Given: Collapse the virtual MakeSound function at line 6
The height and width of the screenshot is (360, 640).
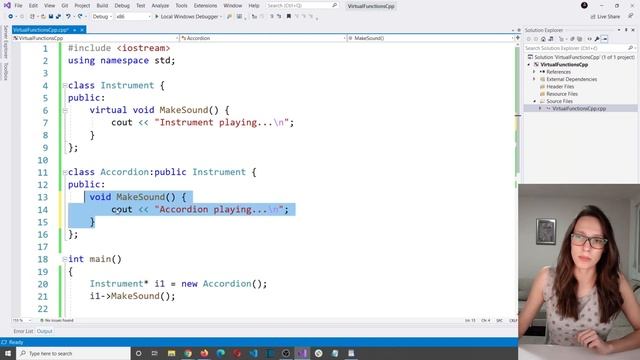Looking at the screenshot, I should 65,110.
